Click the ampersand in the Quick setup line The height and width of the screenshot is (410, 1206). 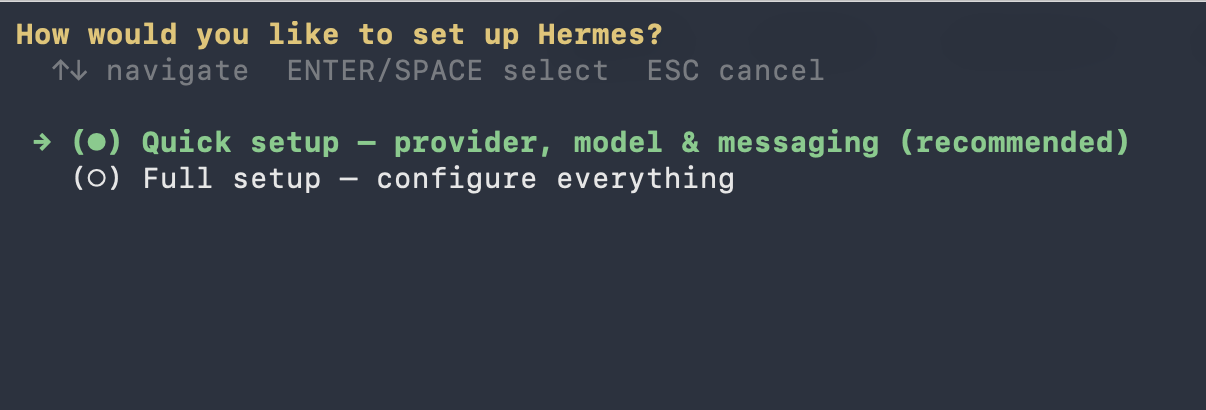pyautogui.click(x=691, y=143)
